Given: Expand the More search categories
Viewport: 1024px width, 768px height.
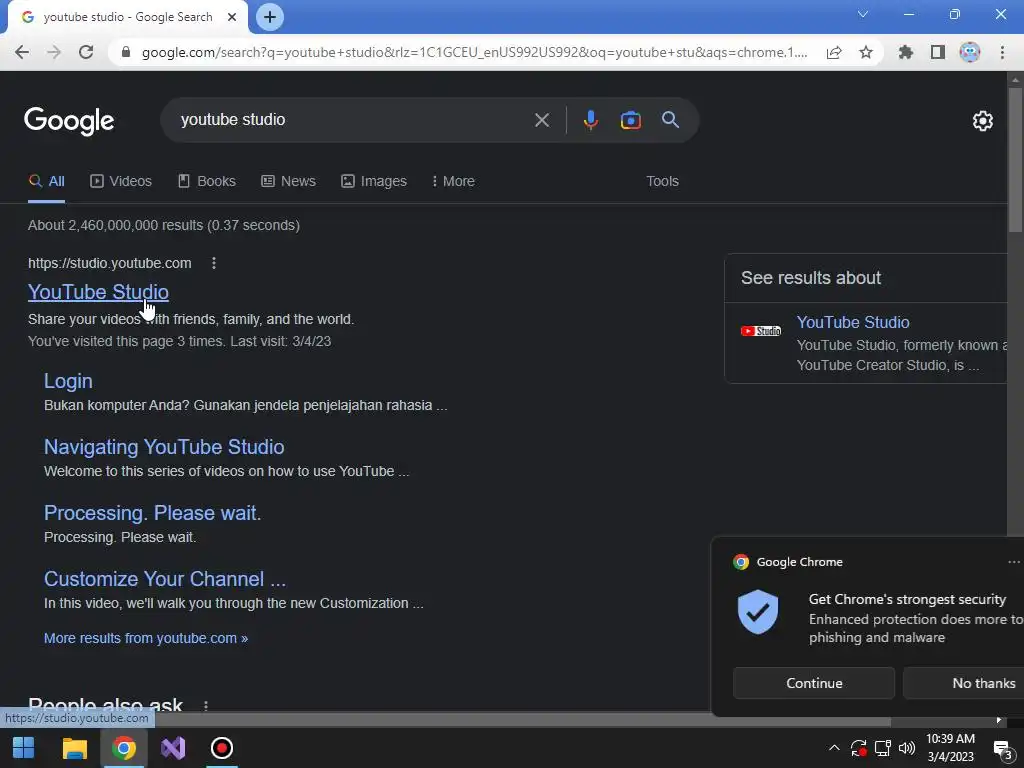Looking at the screenshot, I should pyautogui.click(x=453, y=182).
